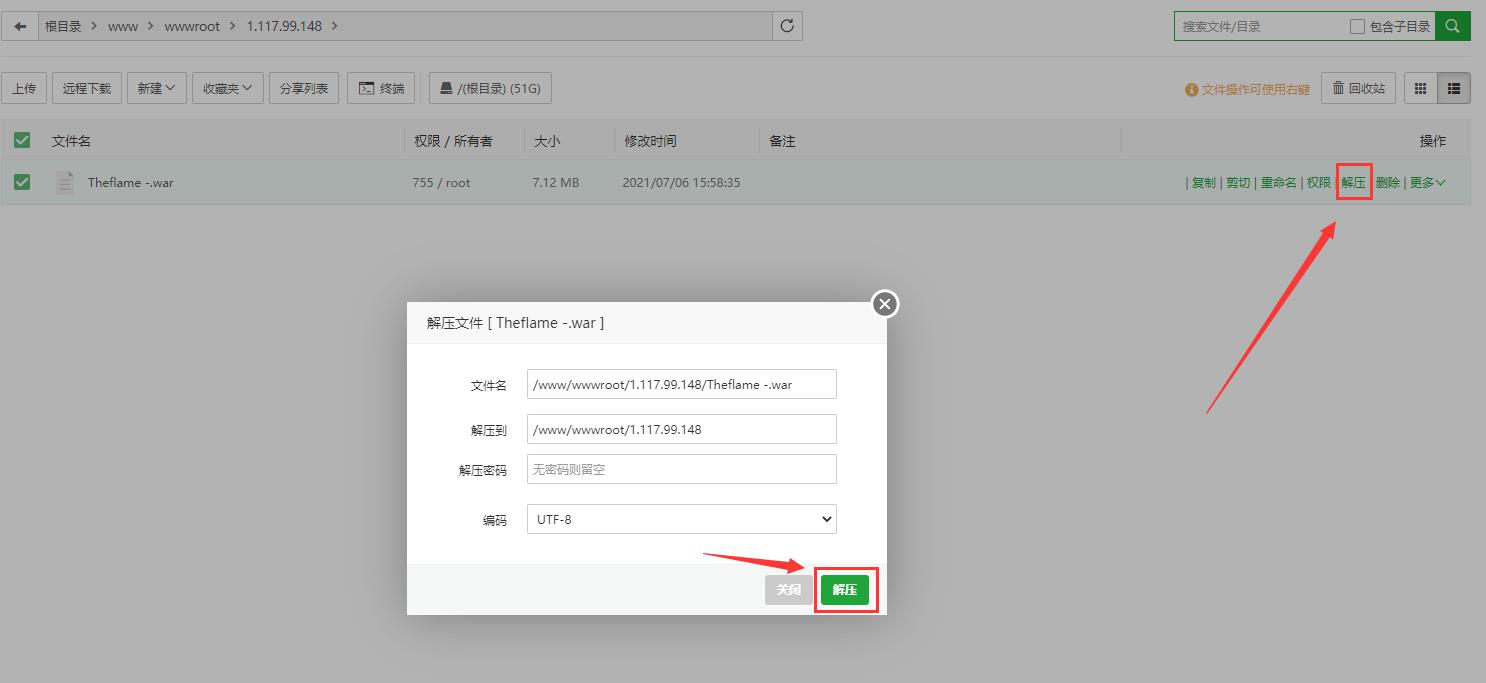This screenshot has width=1486, height=683.
Task: Open the 更多 (More) actions dropdown
Action: (1427, 182)
